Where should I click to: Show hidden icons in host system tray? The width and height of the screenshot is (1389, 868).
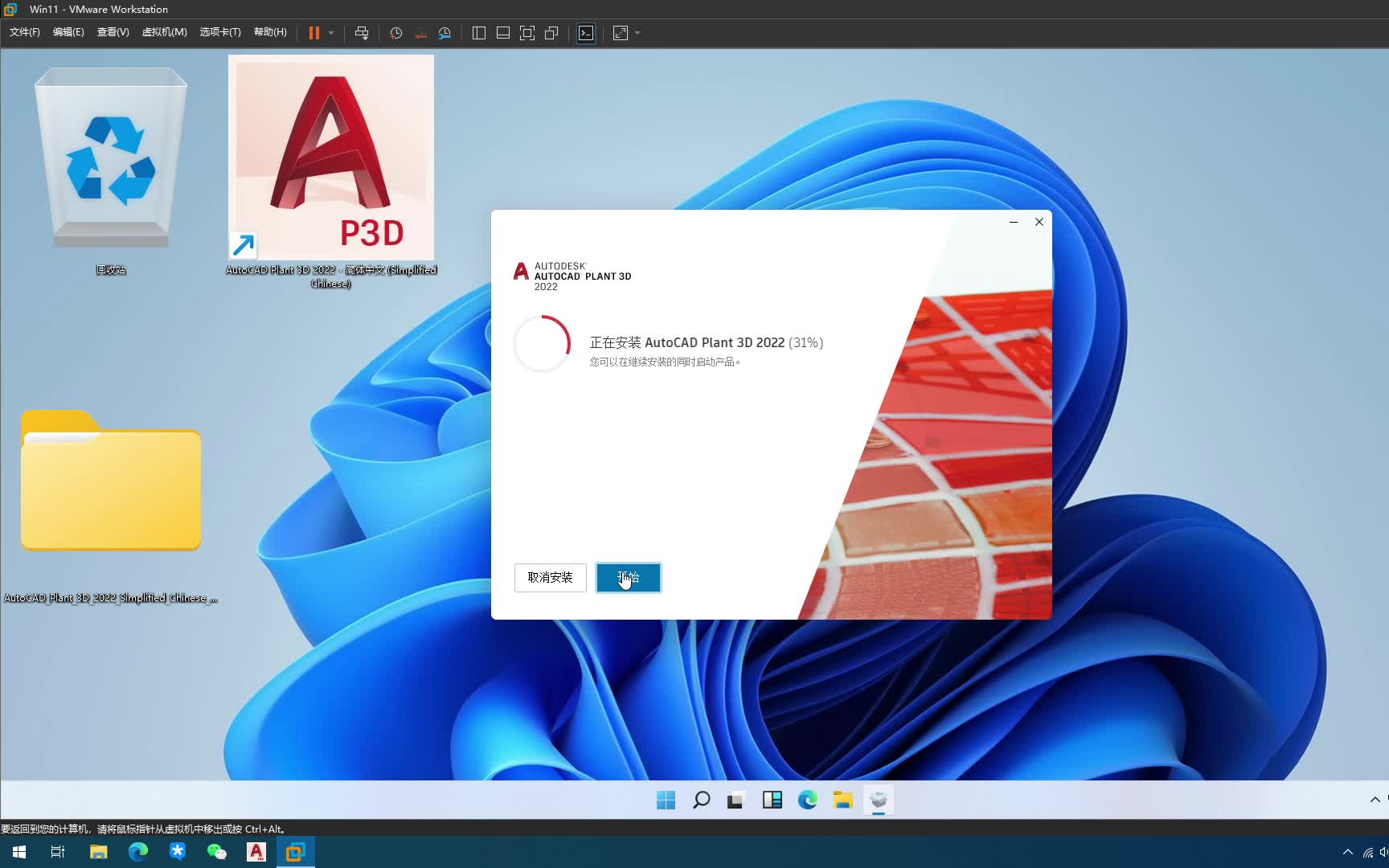(1348, 852)
